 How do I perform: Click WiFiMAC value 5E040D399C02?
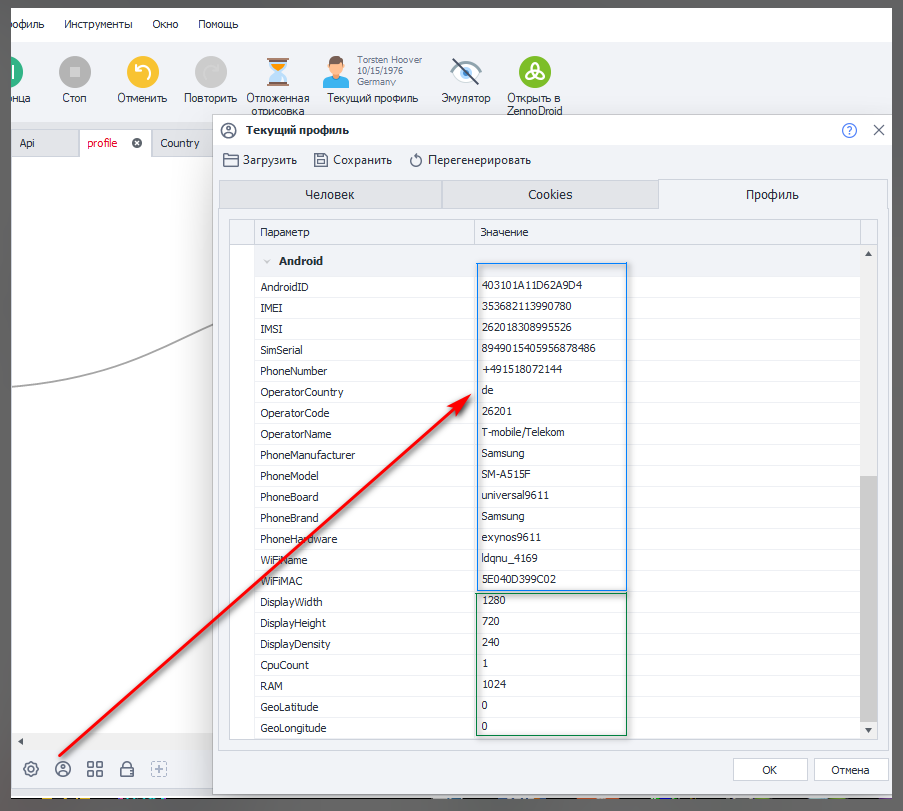518,579
